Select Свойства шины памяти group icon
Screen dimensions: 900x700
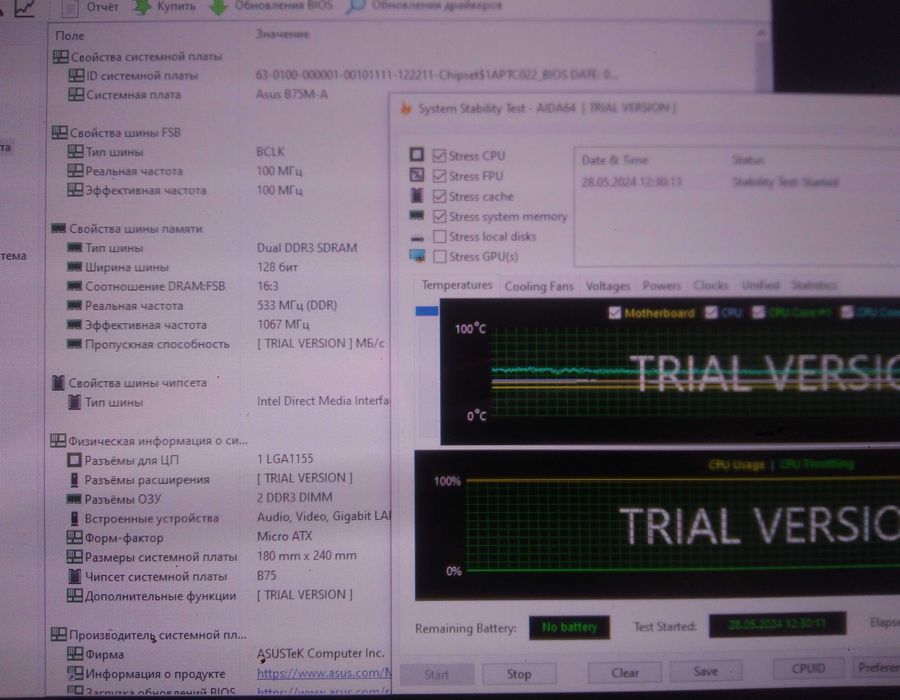click(x=59, y=228)
